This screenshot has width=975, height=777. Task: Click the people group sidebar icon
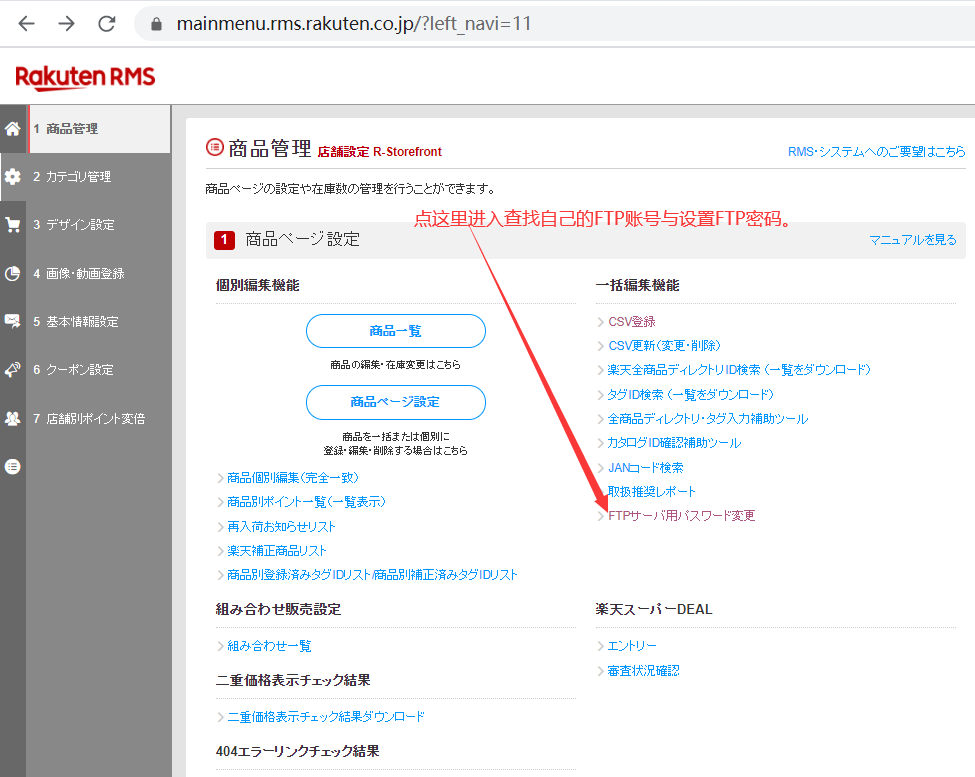(x=12, y=418)
